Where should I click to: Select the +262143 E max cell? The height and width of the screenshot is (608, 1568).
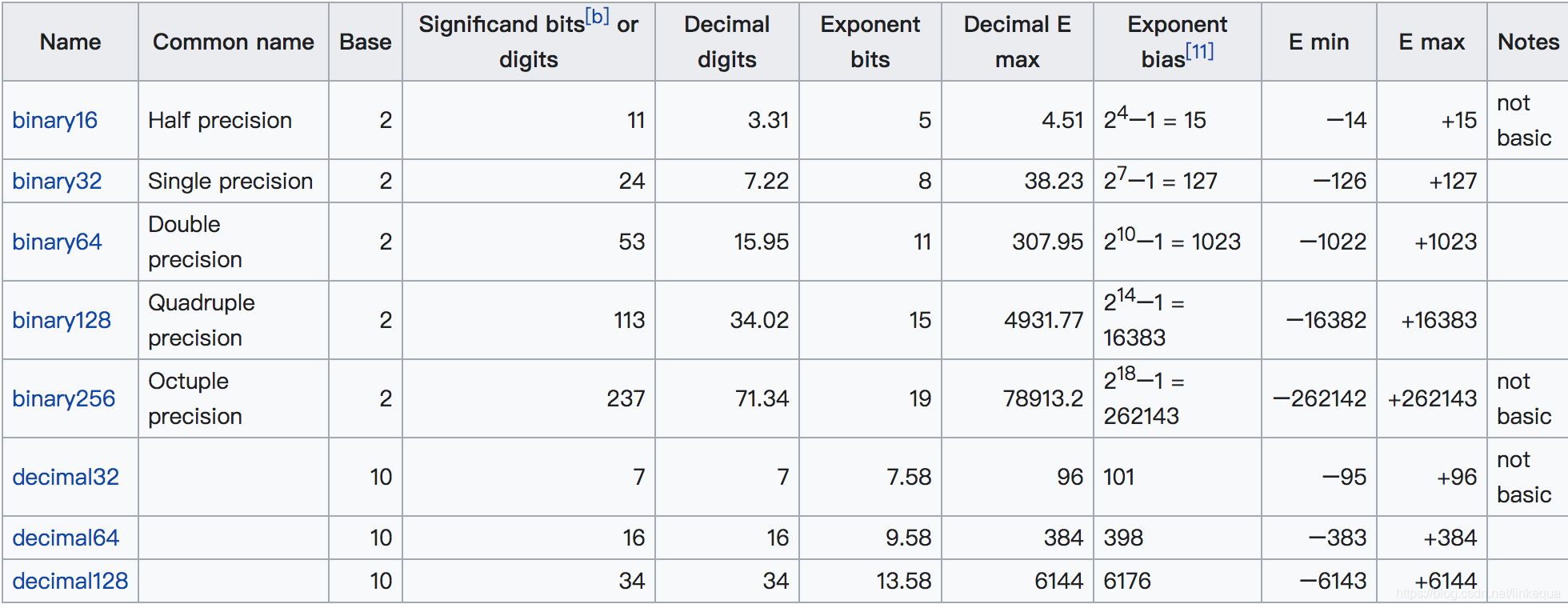(1432, 398)
